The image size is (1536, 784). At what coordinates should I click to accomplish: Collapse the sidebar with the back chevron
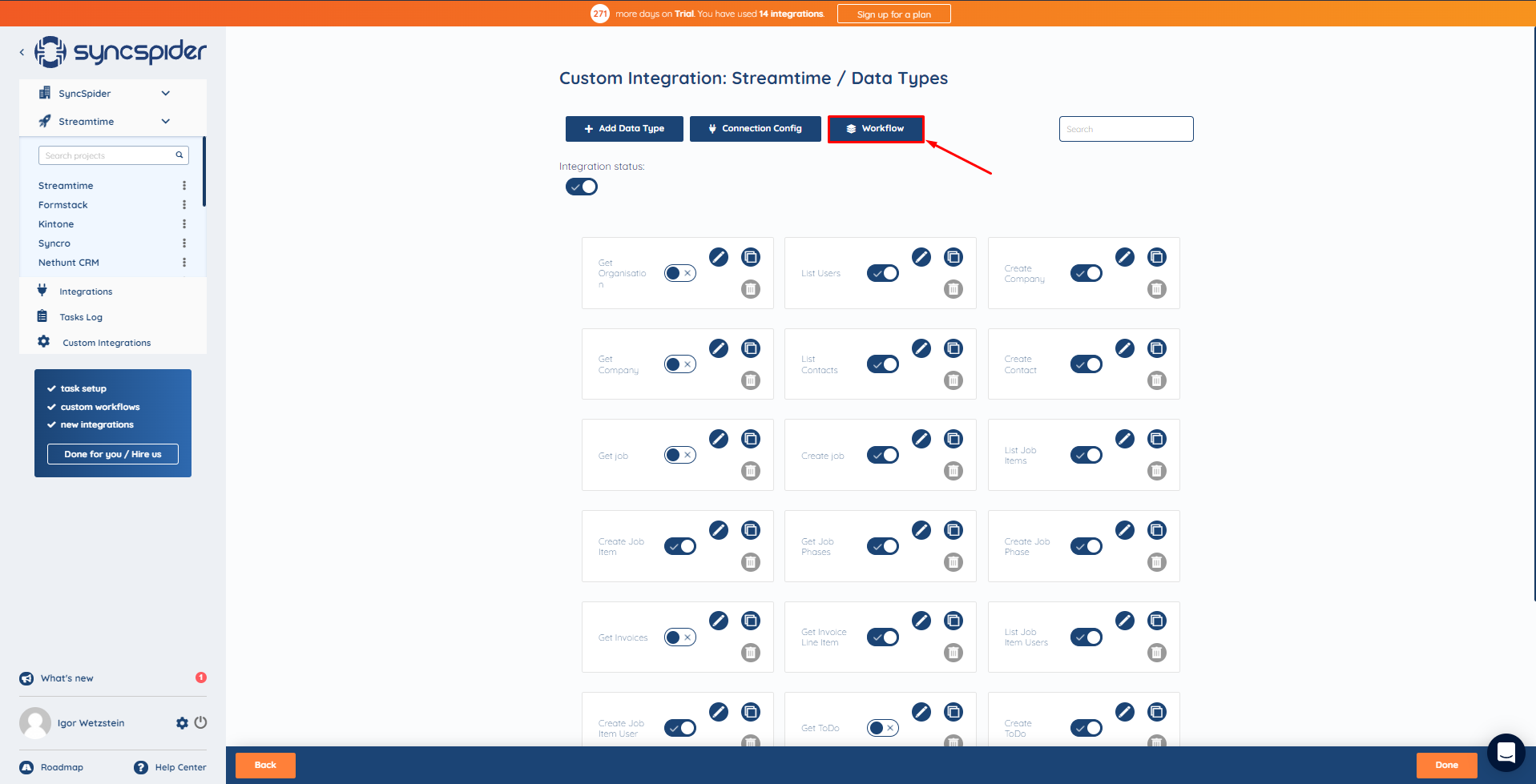pyautogui.click(x=22, y=52)
